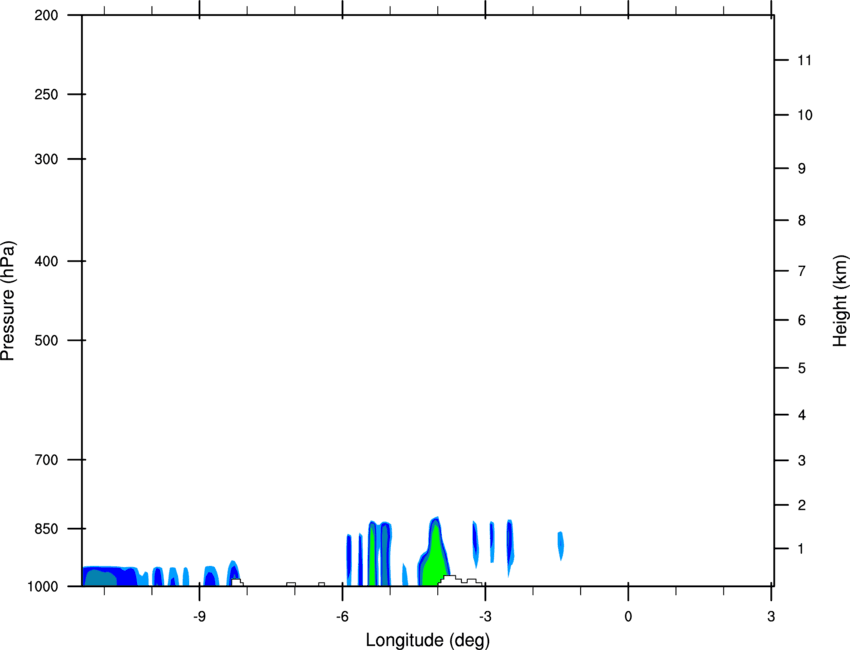850x650 pixels.
Task: Select the 1000 pressure tick label
Action: coord(42,586)
